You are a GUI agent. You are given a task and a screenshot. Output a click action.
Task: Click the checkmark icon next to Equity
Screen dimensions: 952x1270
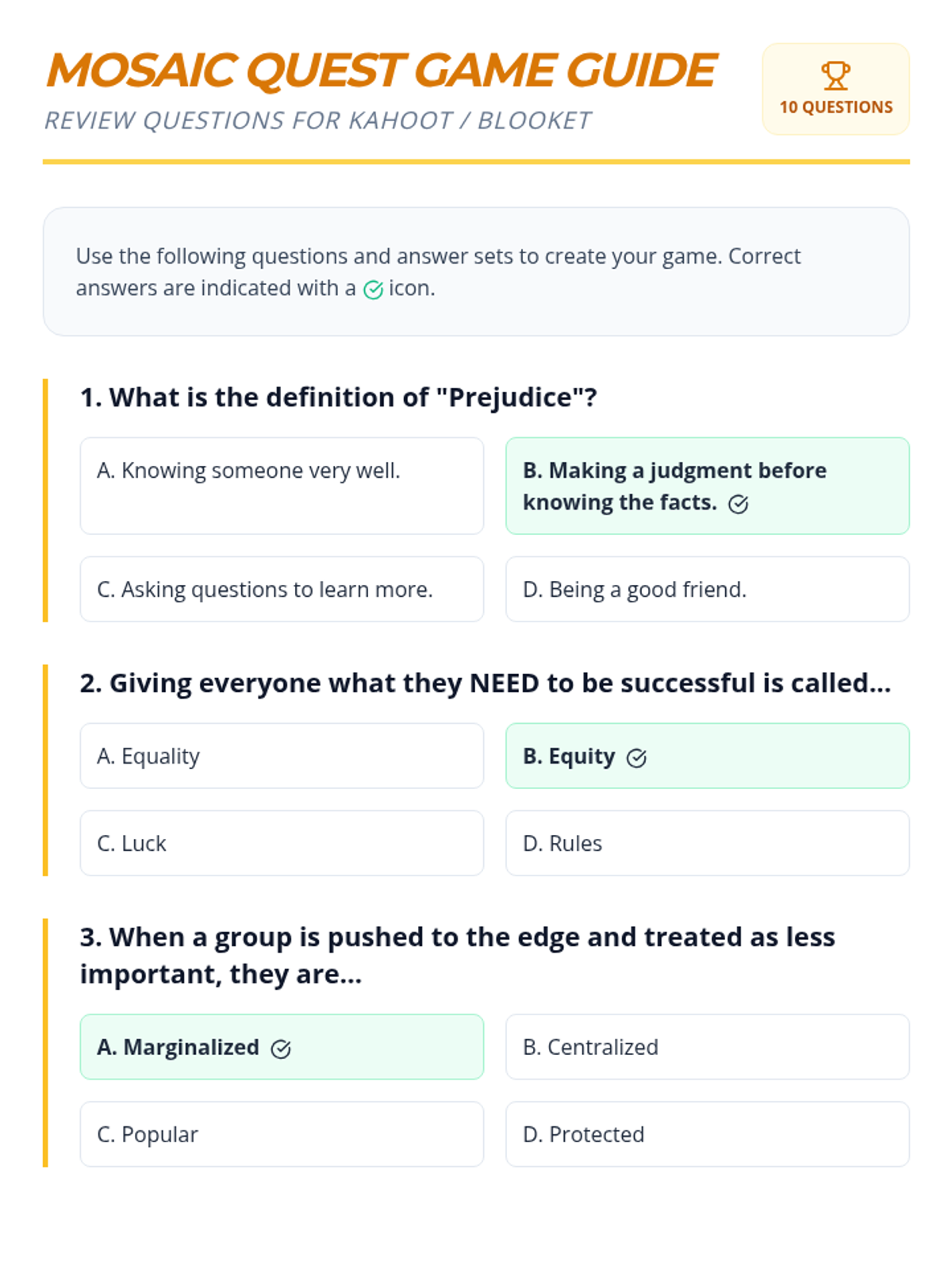pos(636,758)
